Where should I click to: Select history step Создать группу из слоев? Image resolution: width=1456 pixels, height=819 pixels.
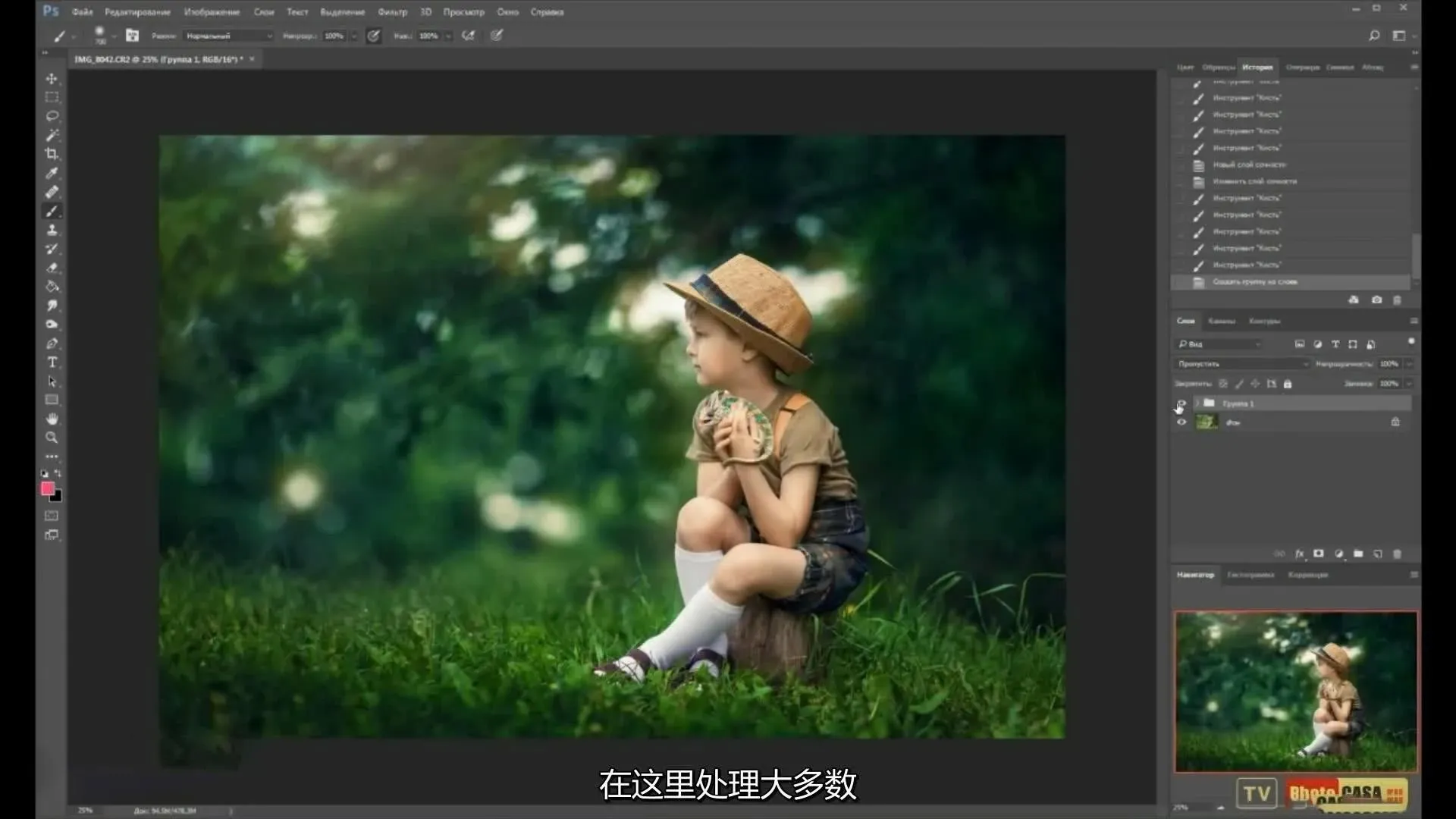click(x=1254, y=282)
